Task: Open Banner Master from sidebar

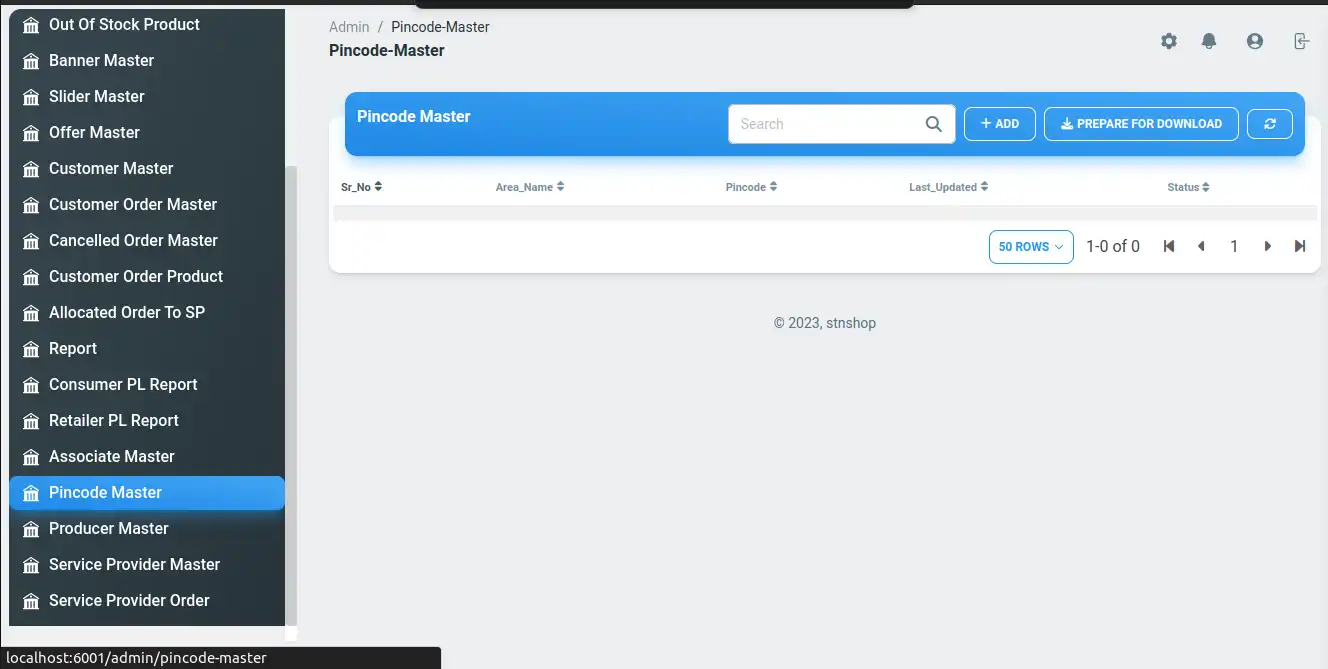Action: (x=101, y=60)
